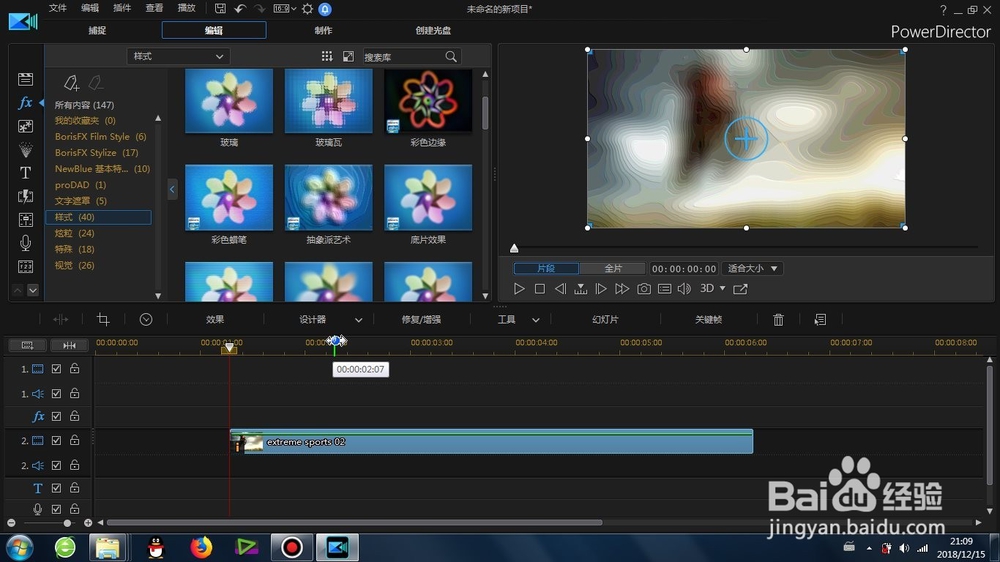
Task: Collapse the library panel left chevron
Action: pos(172,189)
